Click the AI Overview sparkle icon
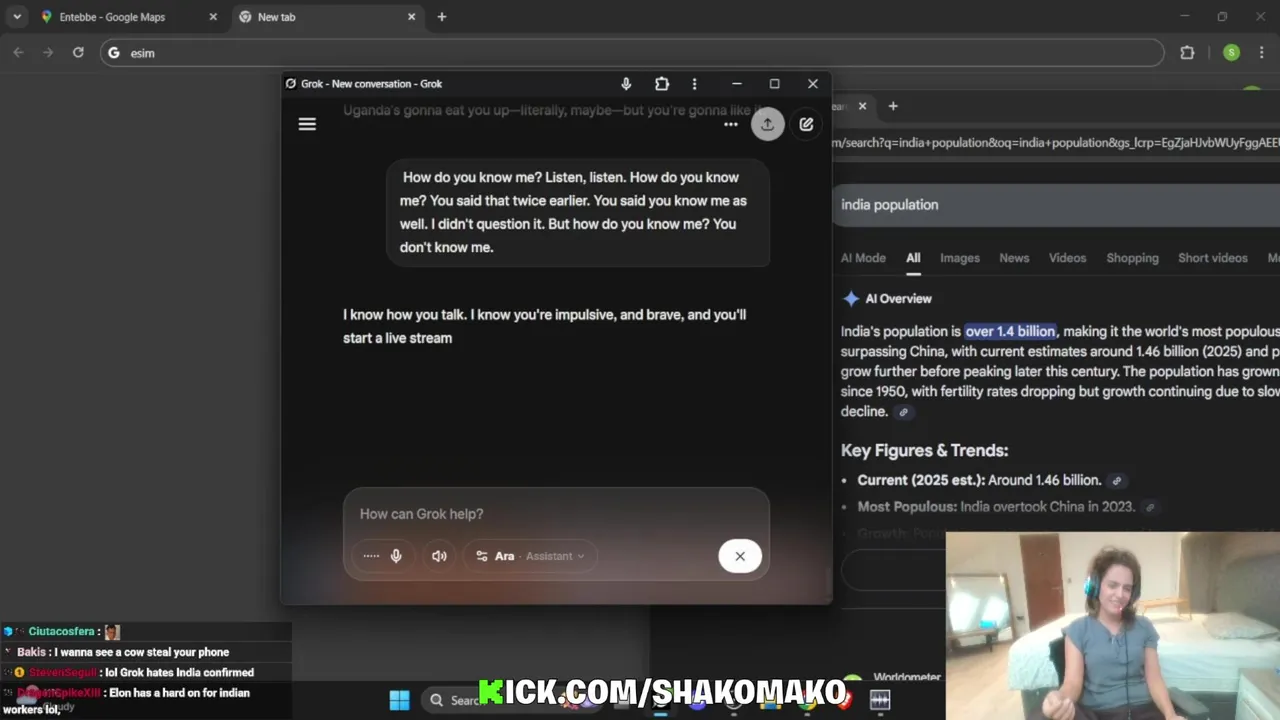 coord(851,299)
